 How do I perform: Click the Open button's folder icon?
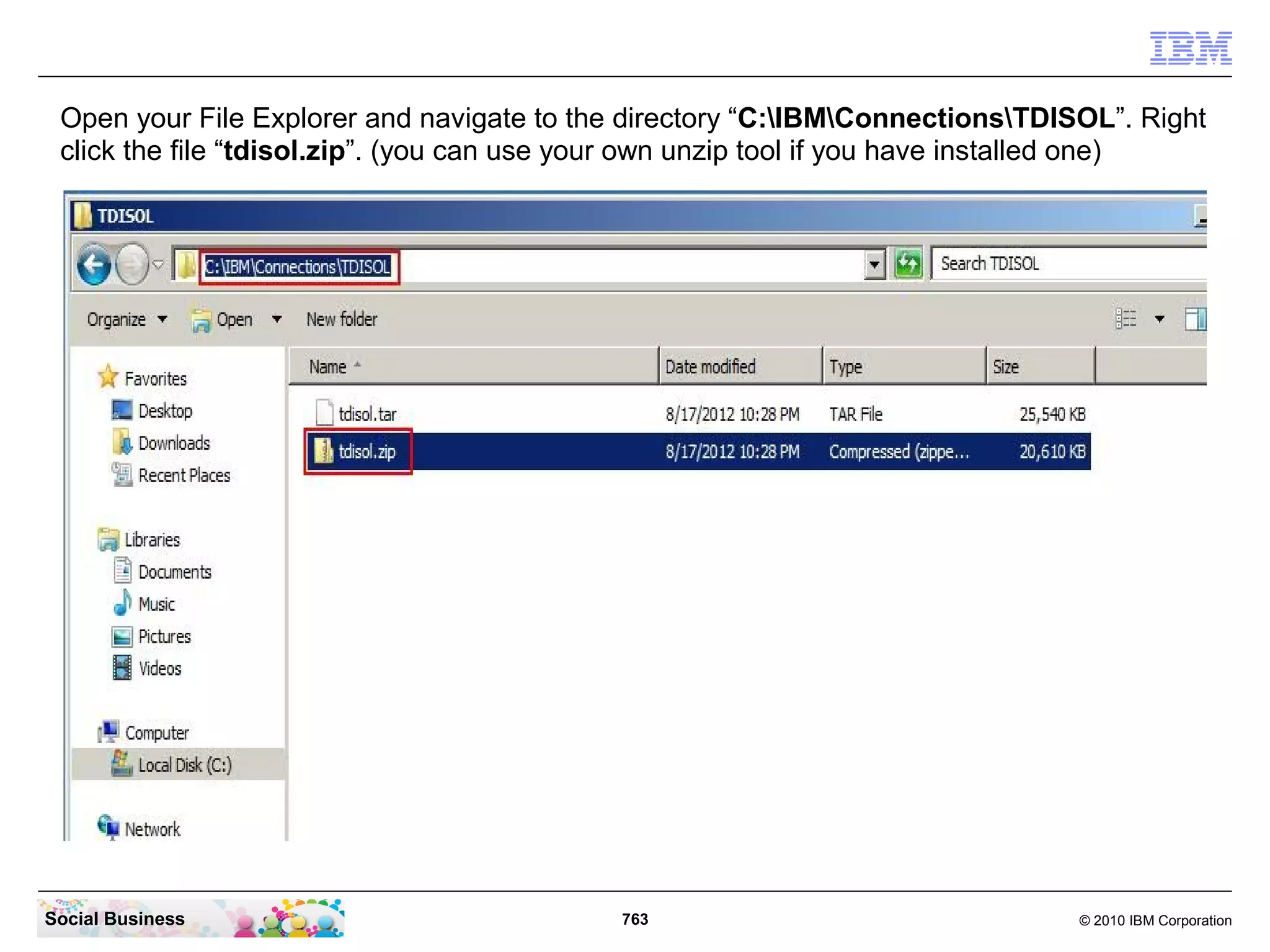[200, 320]
